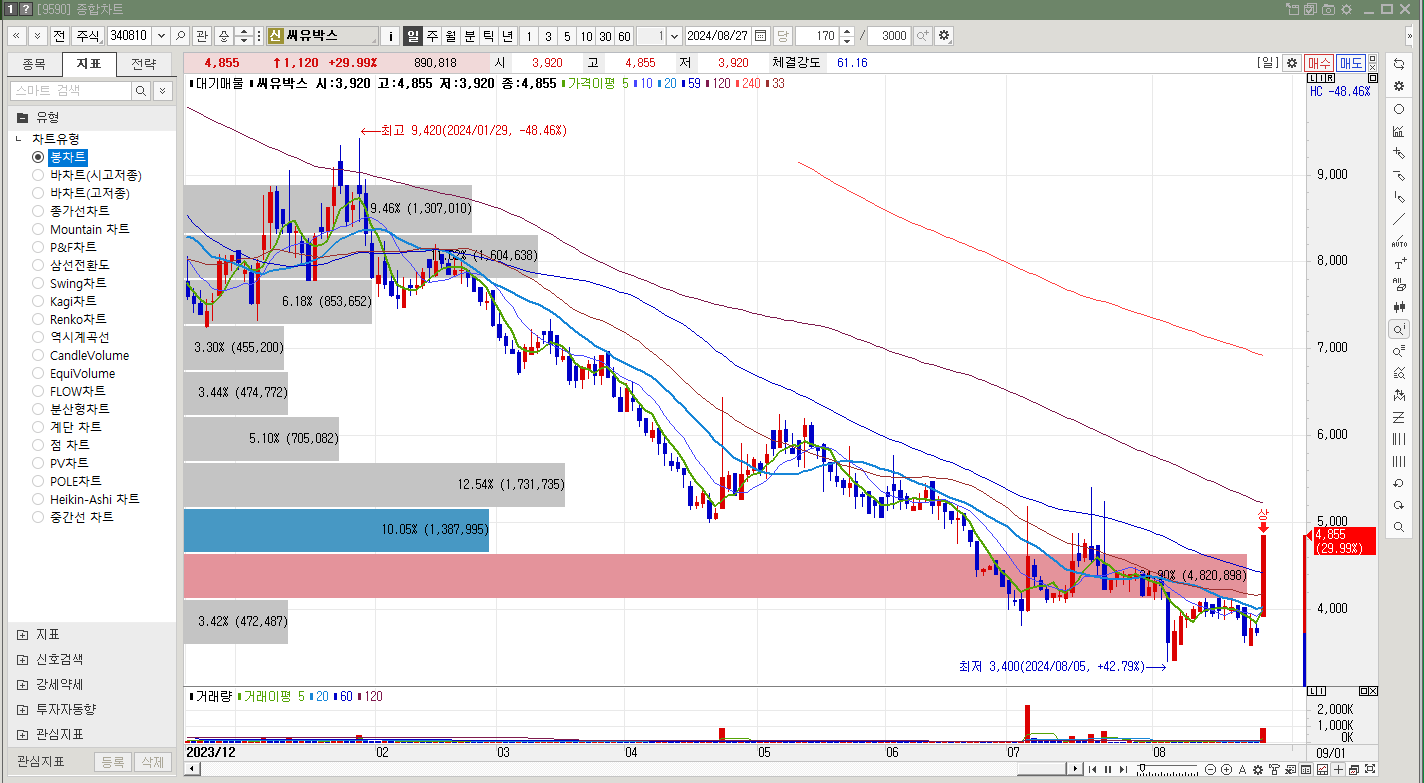Click the stock search magnifier in the toolbar

pyautogui.click(x=180, y=35)
